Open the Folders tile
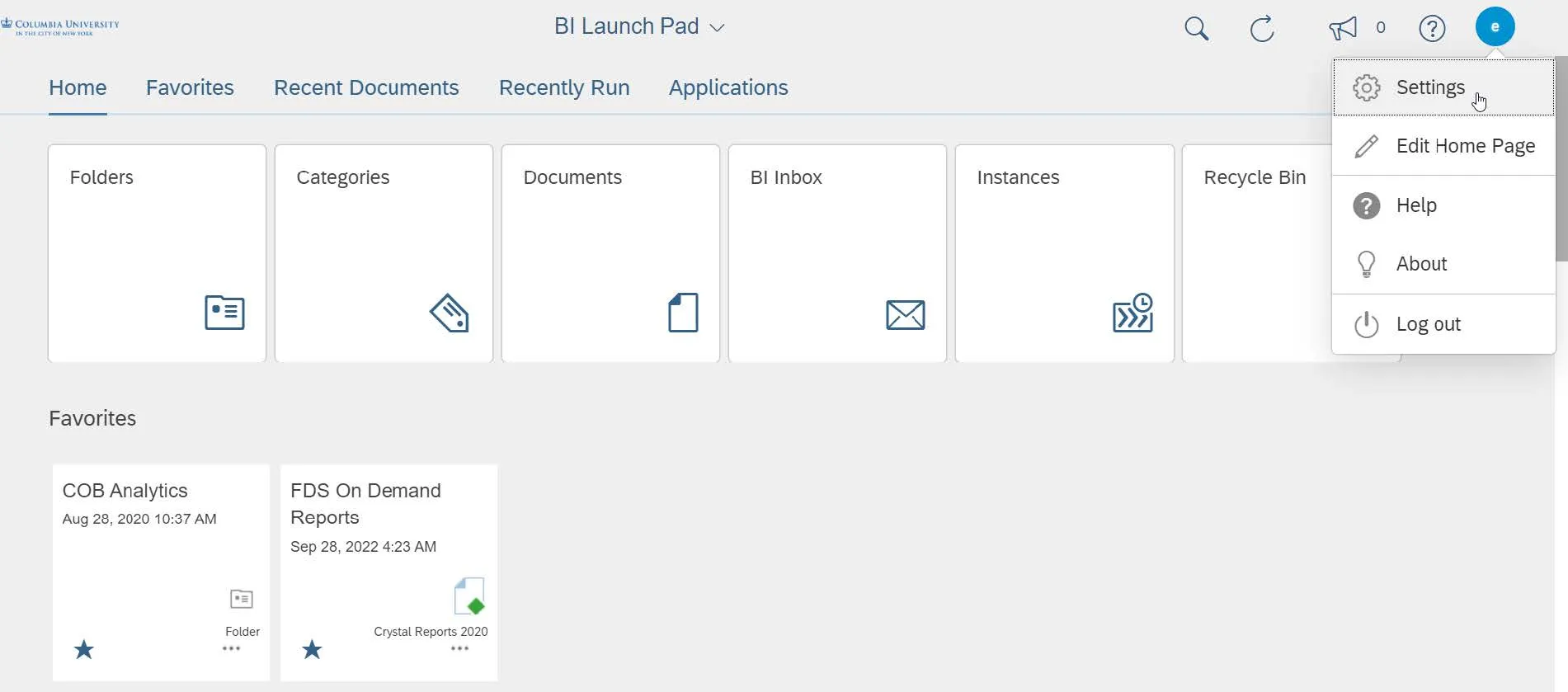The image size is (1568, 692). pos(157,253)
